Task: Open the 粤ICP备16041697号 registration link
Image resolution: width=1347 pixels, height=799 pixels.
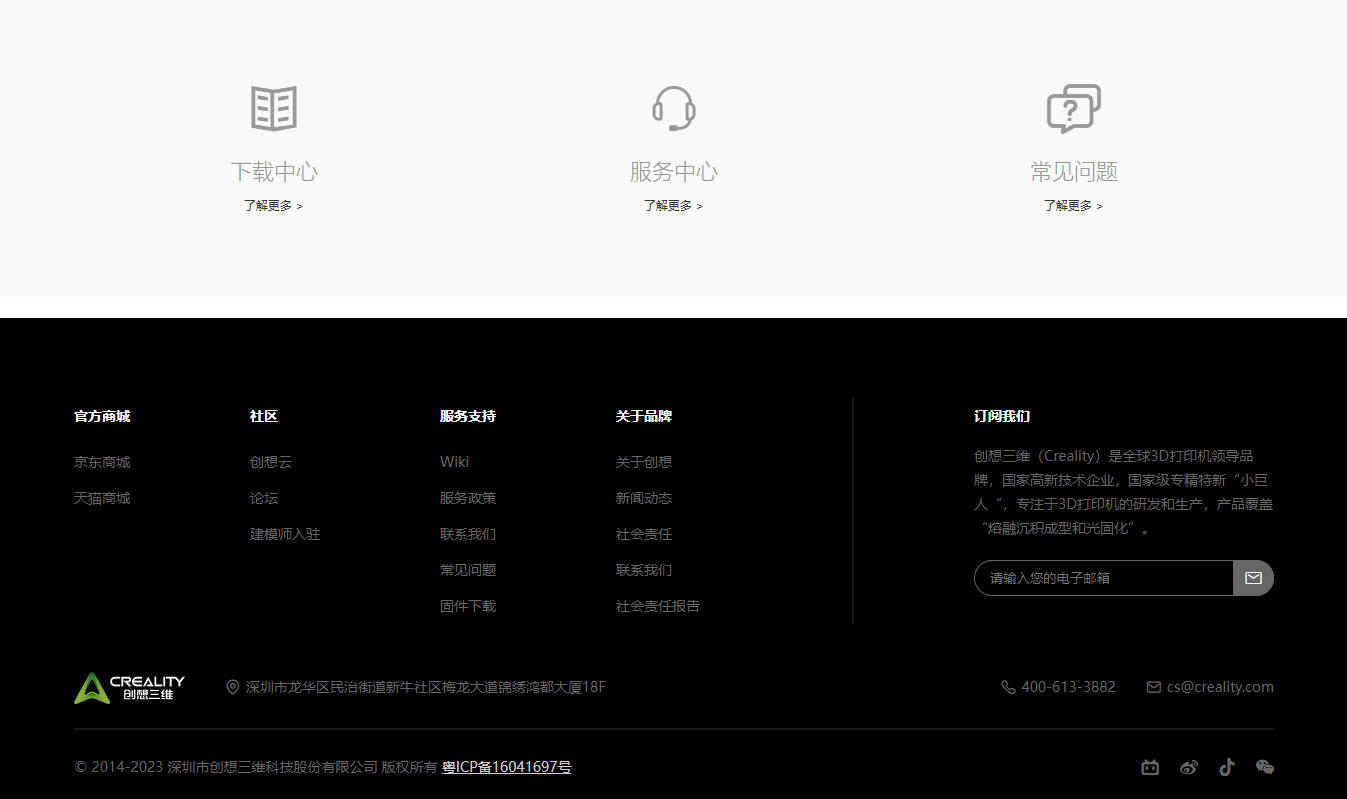Action: (x=506, y=766)
